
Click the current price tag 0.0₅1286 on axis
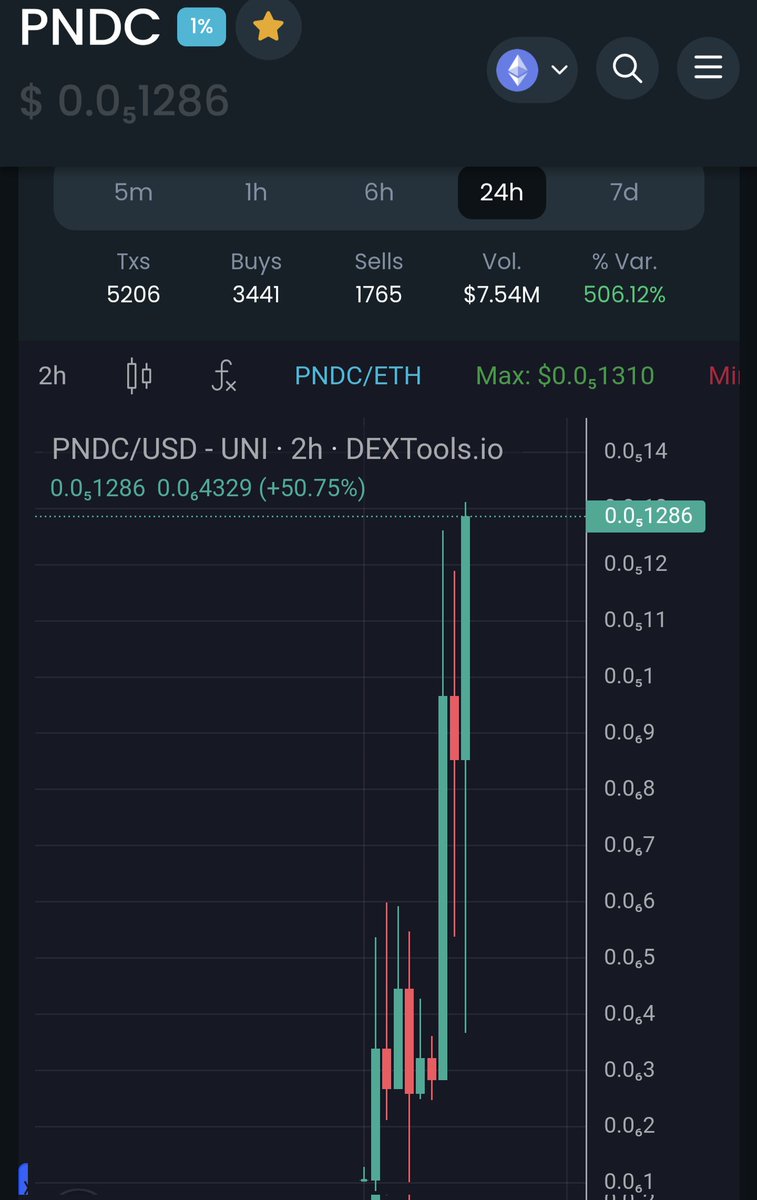[x=646, y=516]
